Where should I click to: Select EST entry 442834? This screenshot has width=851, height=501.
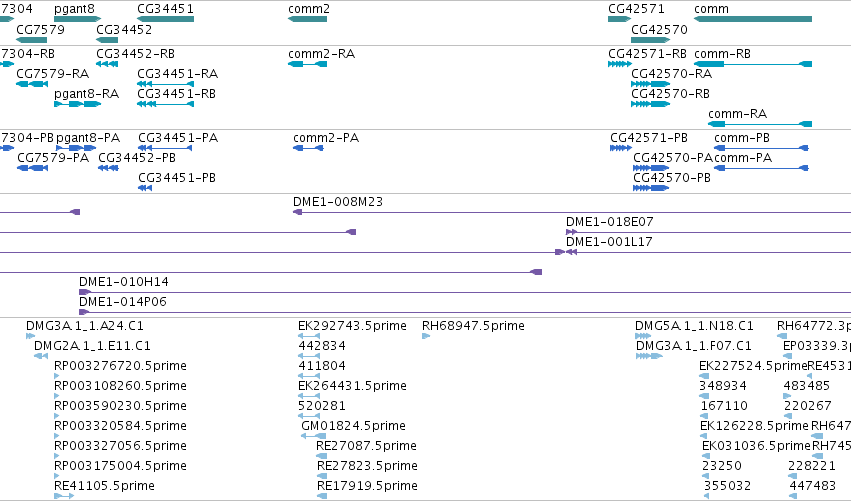click(x=309, y=357)
